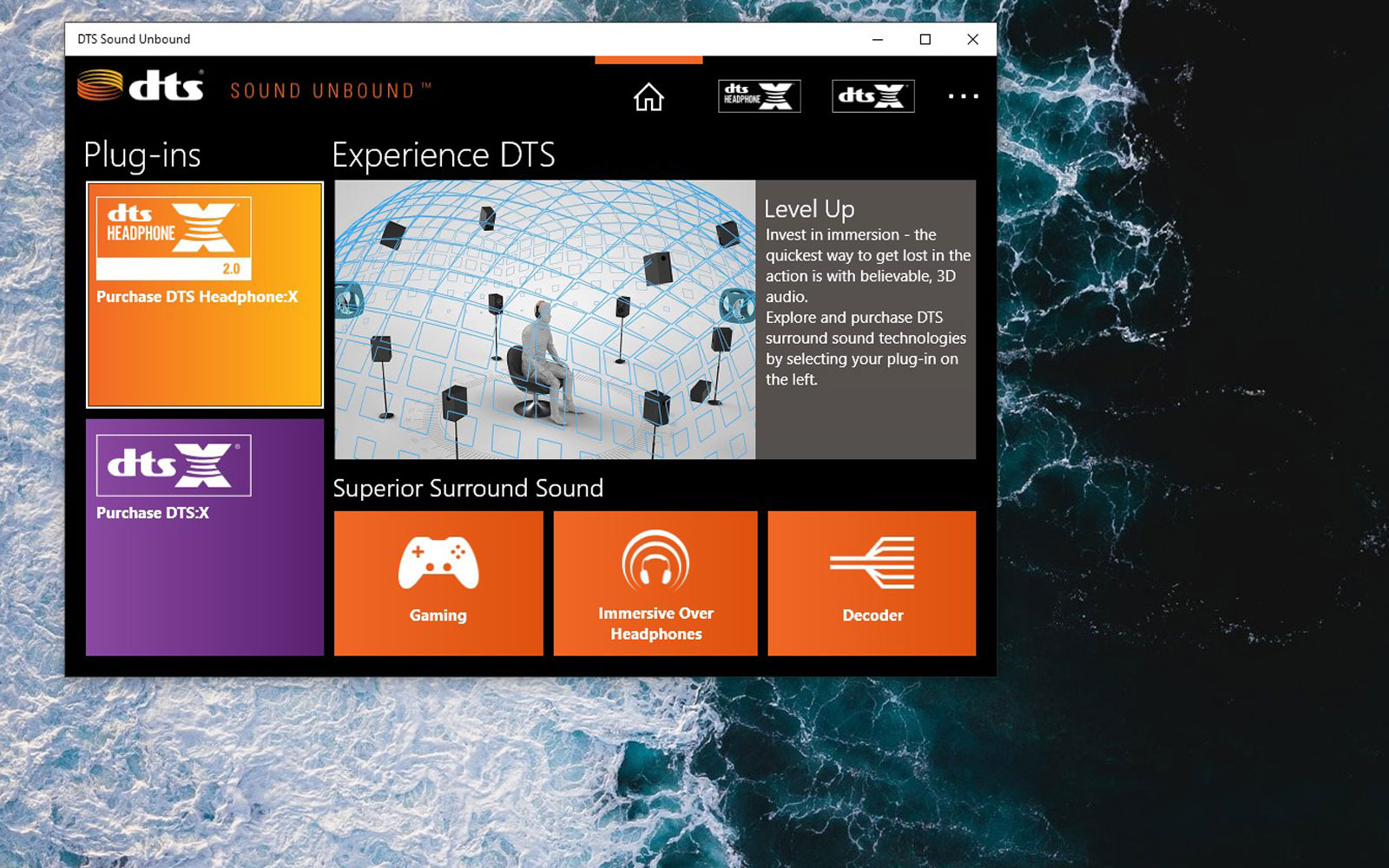Open DTS:X page from top navigation
1389x868 pixels.
tap(872, 96)
